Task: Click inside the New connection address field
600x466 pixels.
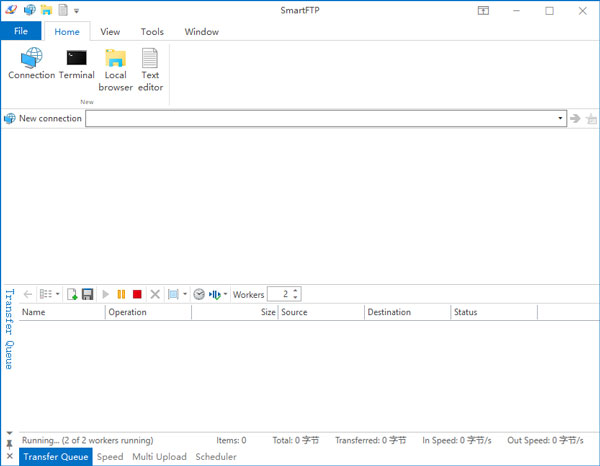Action: 320,119
